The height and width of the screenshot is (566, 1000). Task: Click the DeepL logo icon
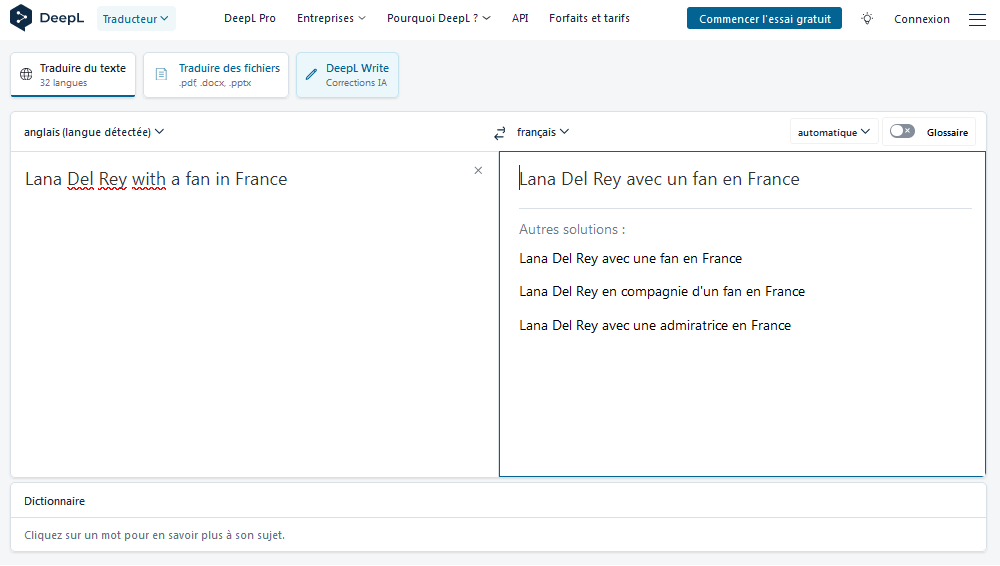point(21,18)
